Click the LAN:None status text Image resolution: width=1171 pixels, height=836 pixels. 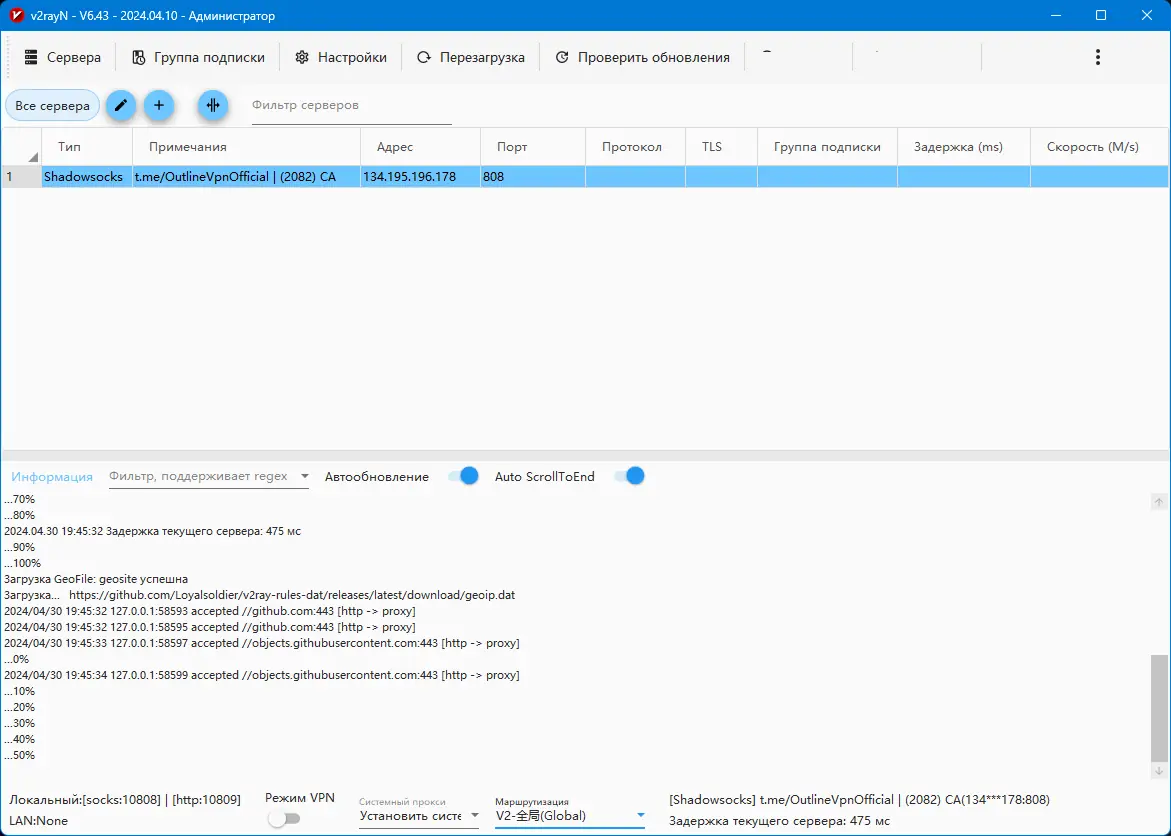pos(39,821)
